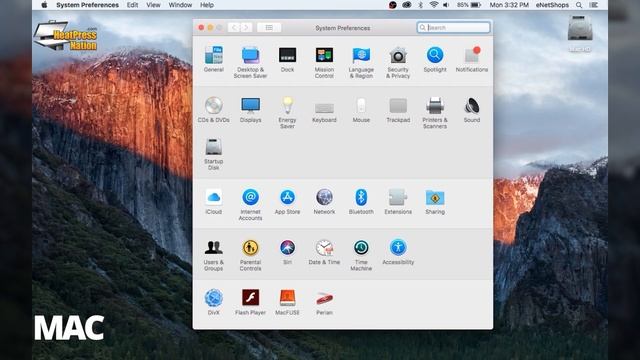Open Flash Player preference pane
The width and height of the screenshot is (640, 360).
tap(250, 302)
